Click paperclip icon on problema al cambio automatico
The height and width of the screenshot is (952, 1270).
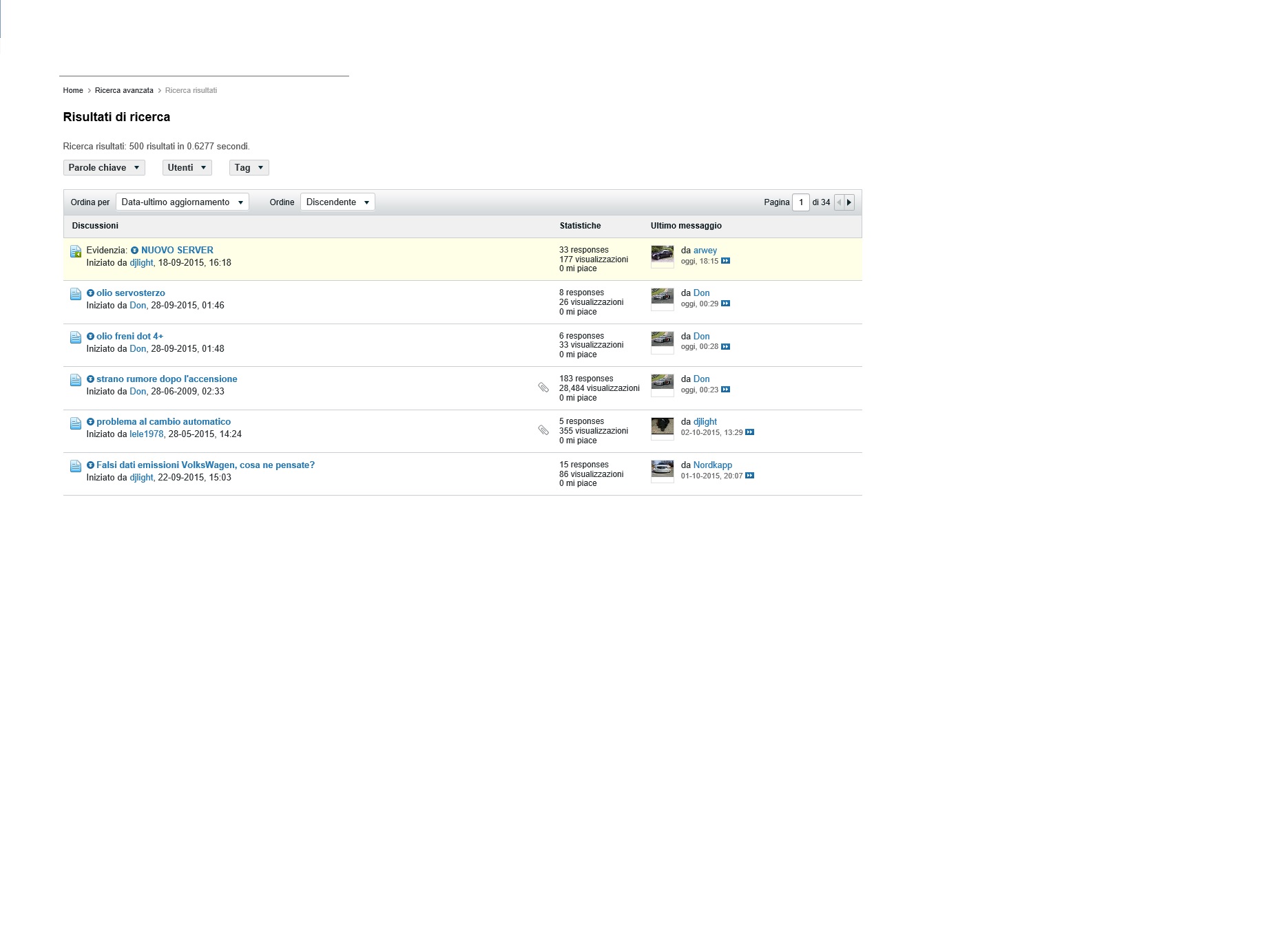(543, 430)
